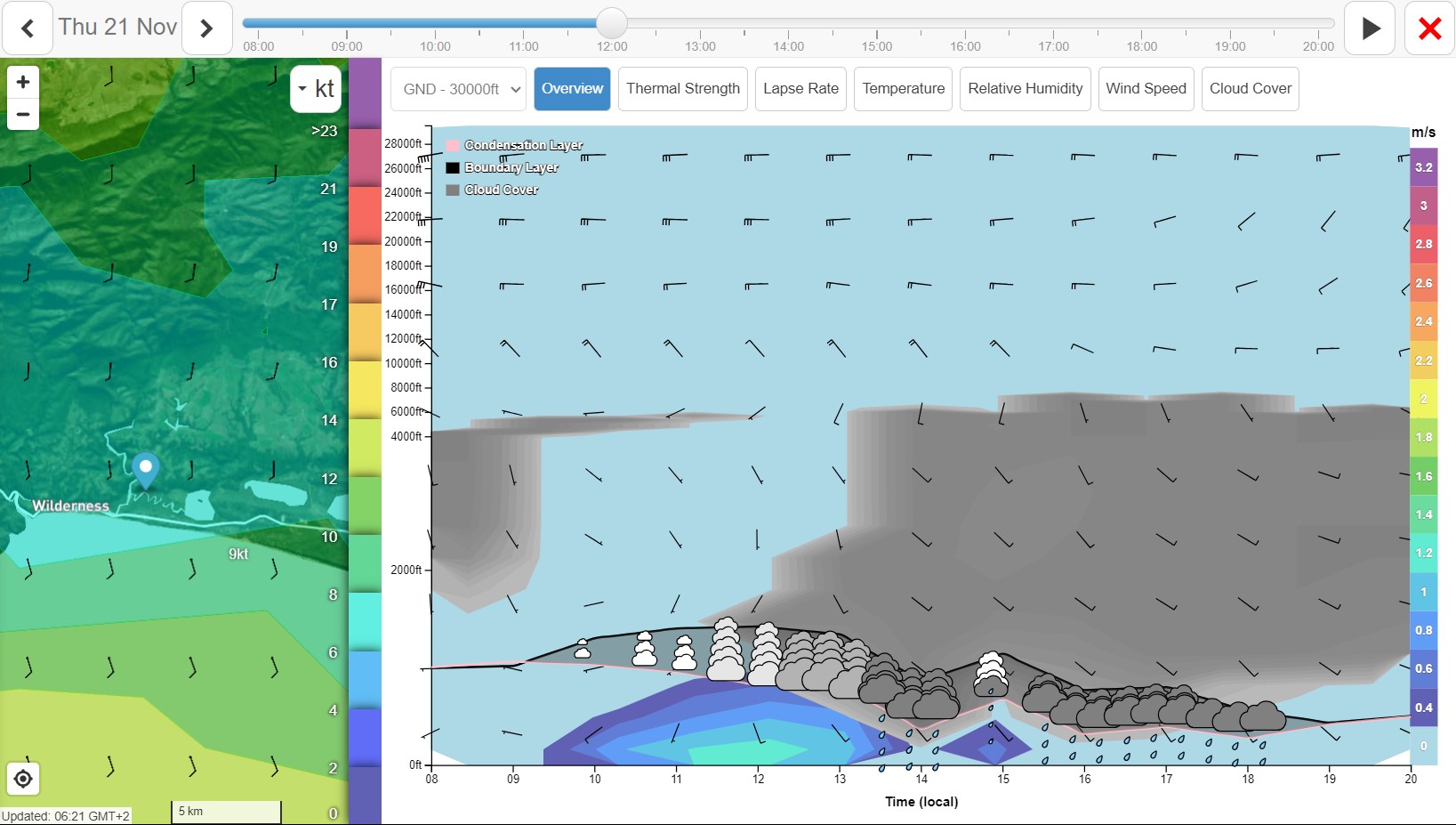
Task: Click the 5 km map scale bar
Action: coord(226,812)
